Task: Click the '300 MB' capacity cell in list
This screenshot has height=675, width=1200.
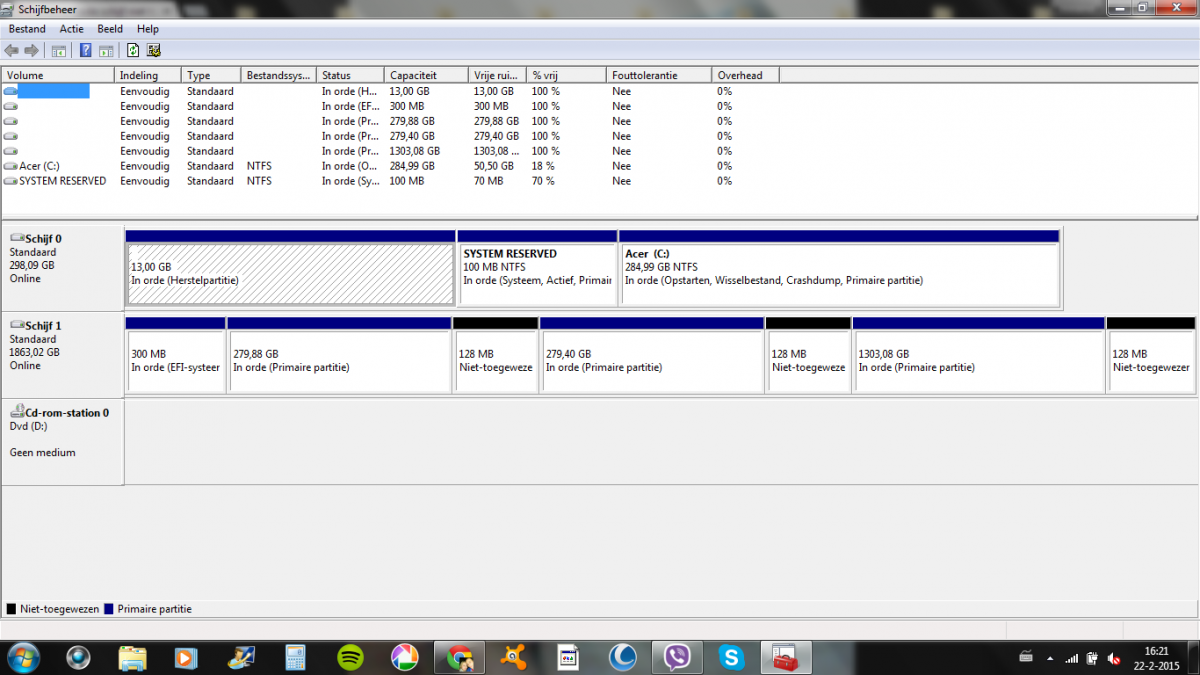Action: coord(407,106)
